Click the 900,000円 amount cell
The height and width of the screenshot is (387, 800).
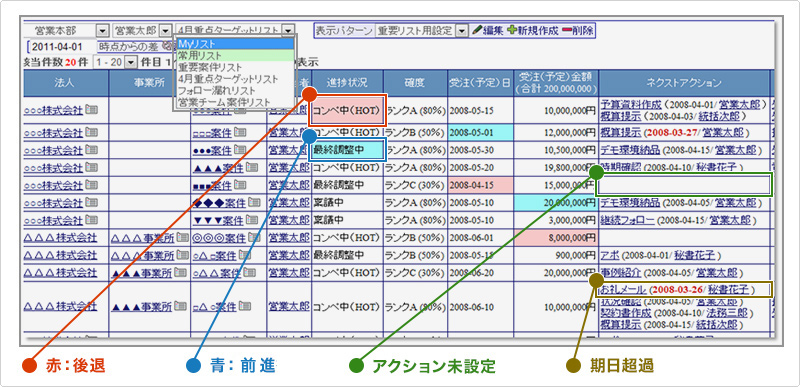coord(556,254)
